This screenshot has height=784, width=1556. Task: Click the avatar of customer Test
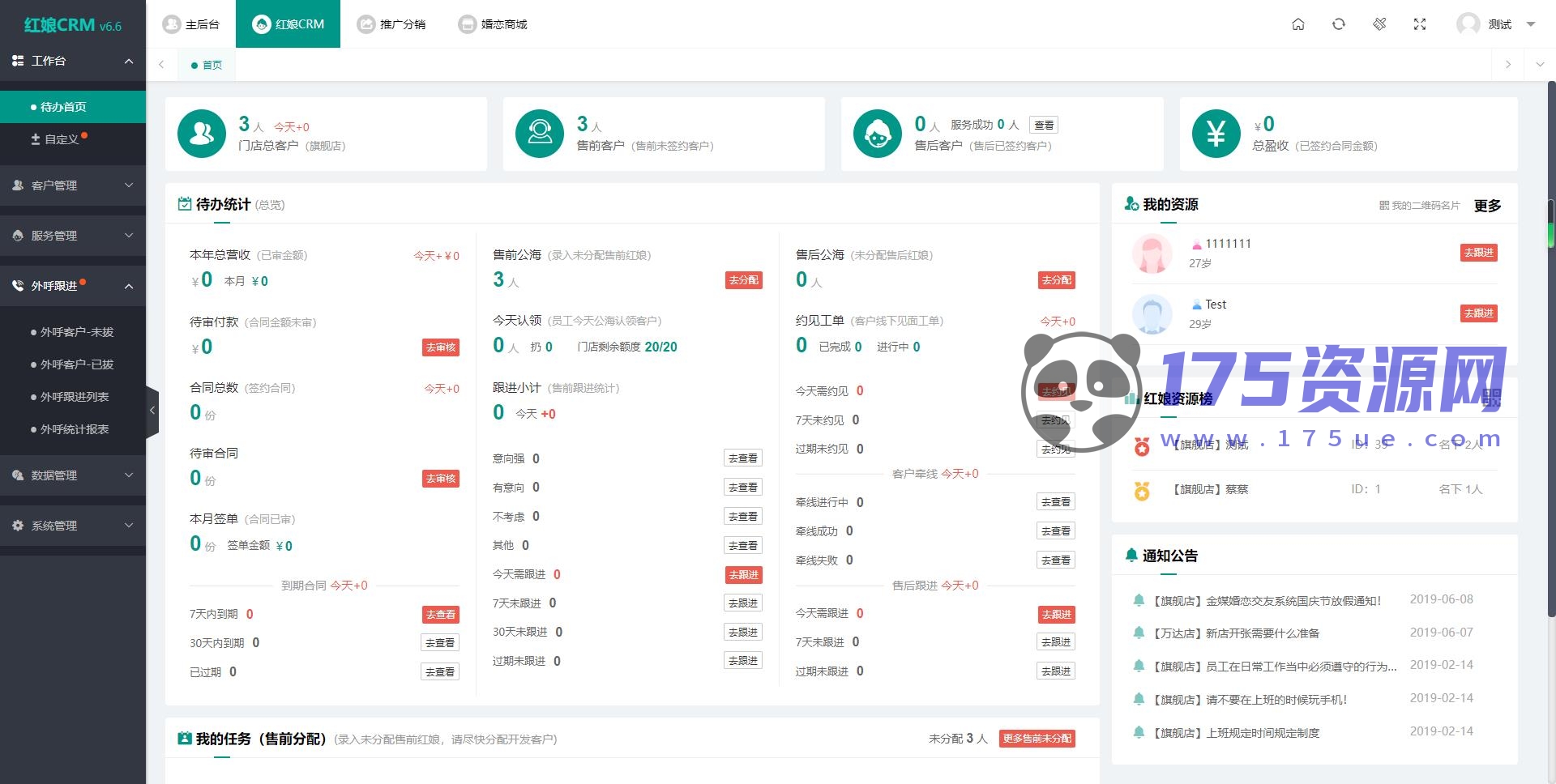(x=1152, y=314)
